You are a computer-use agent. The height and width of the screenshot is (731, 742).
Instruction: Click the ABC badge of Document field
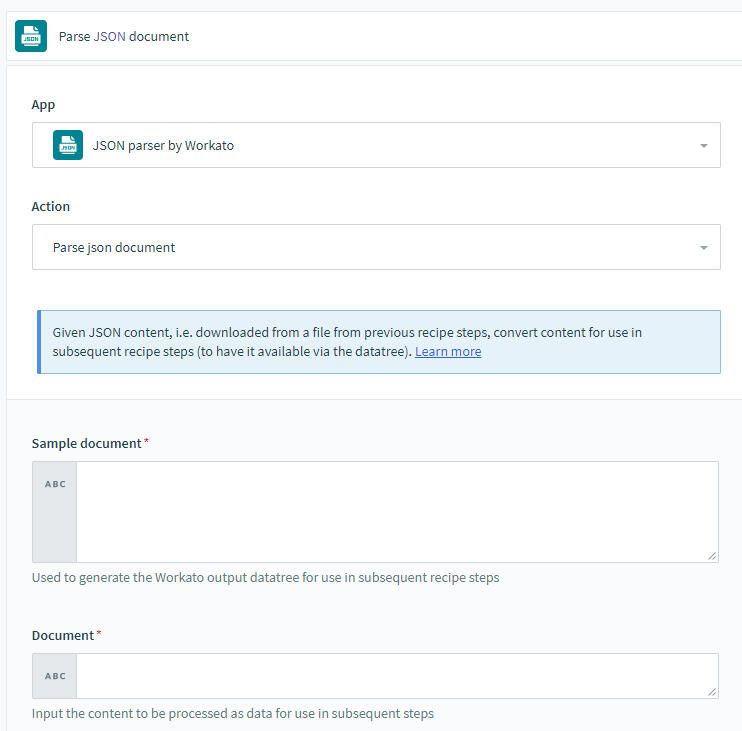(55, 676)
